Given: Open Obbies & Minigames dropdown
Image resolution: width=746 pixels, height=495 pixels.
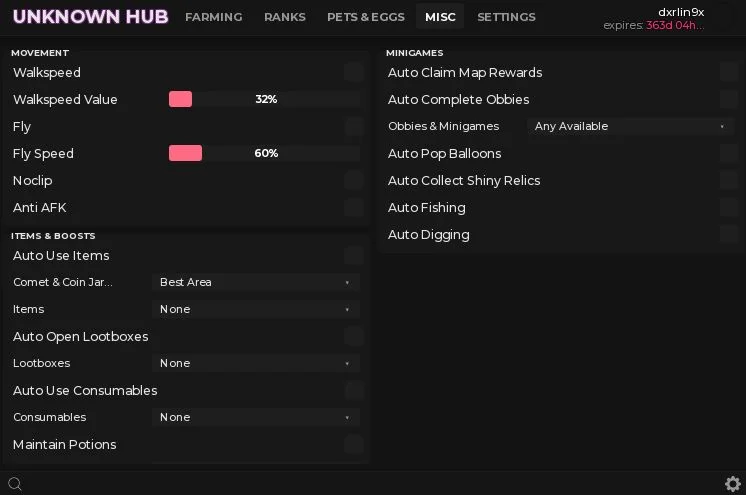Looking at the screenshot, I should click(x=630, y=126).
